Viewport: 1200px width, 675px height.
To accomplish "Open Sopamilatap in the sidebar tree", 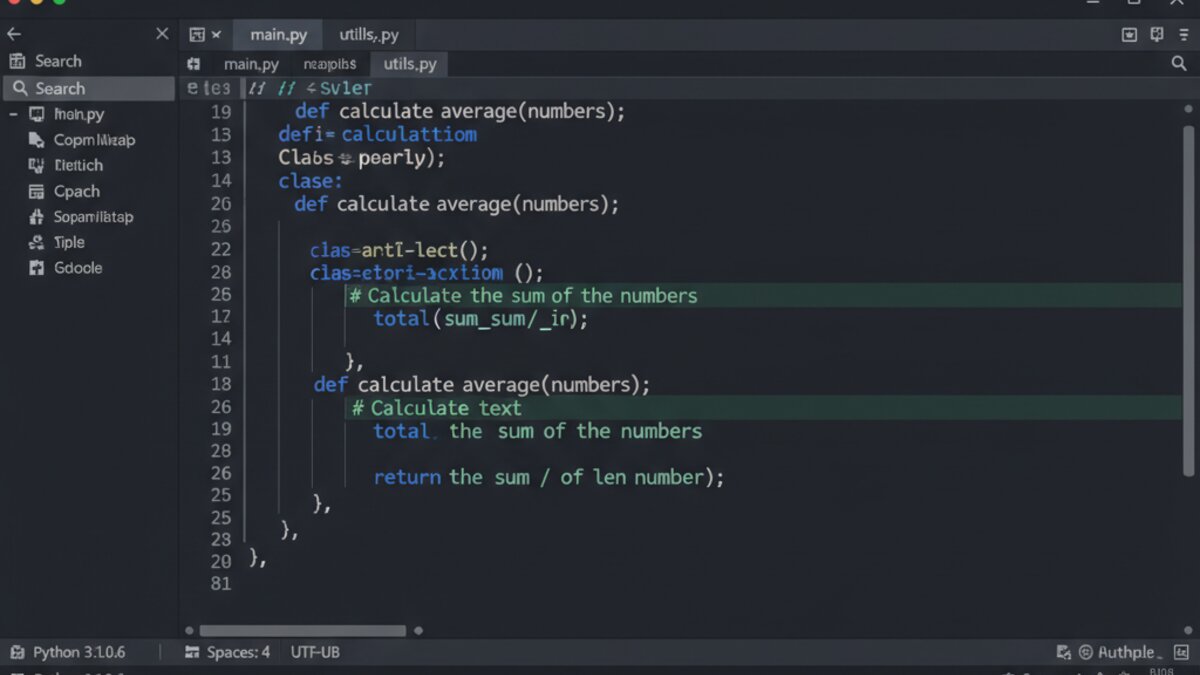I will 93,217.
